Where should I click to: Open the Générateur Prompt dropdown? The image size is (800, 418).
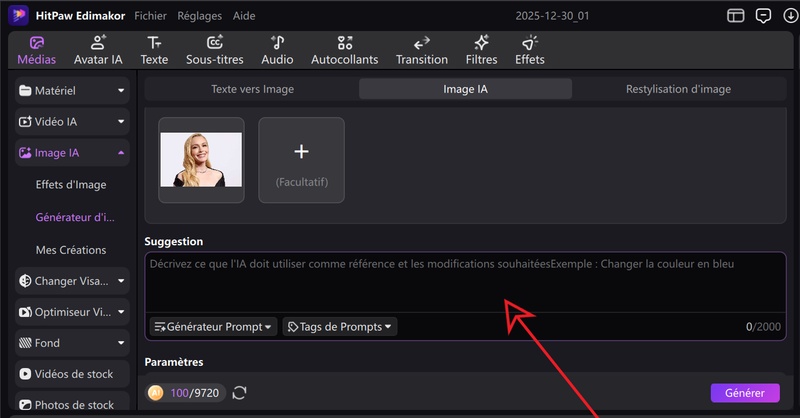click(213, 327)
